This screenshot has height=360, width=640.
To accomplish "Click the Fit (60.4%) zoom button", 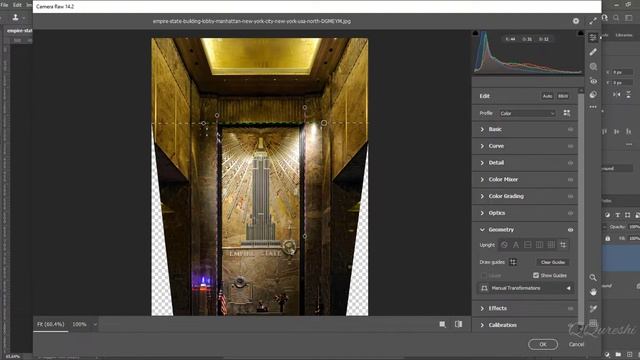I will click(51, 324).
